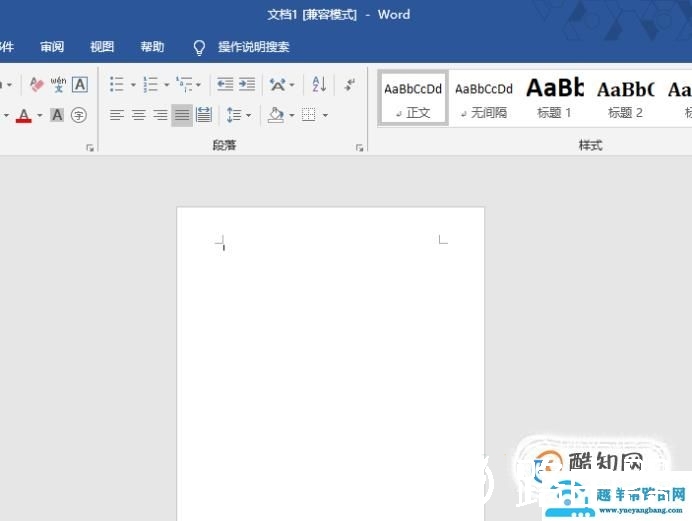The image size is (692, 521).
Task: Click the Clear All Formatting eraser icon
Action: click(x=37, y=84)
